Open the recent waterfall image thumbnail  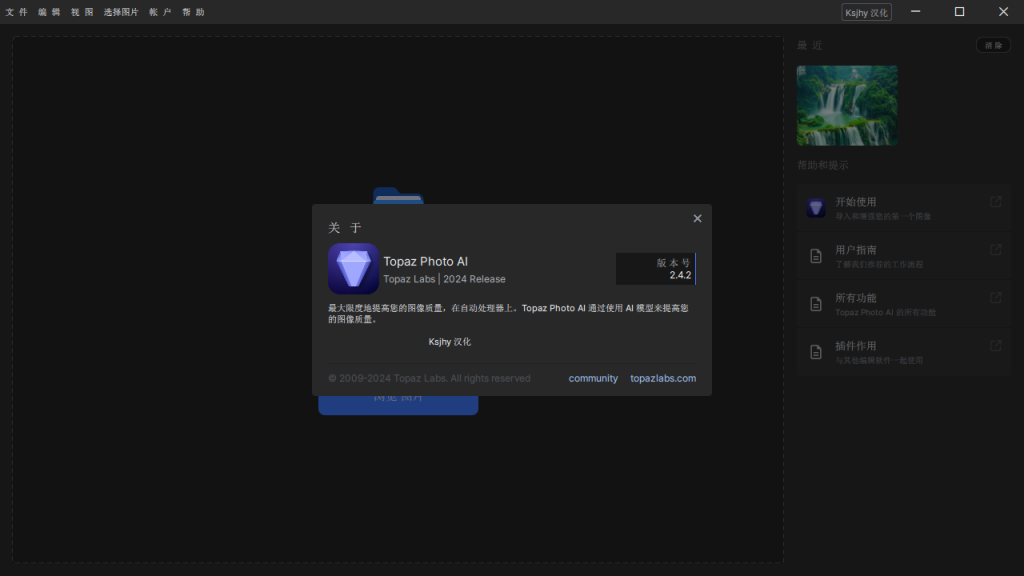(847, 106)
